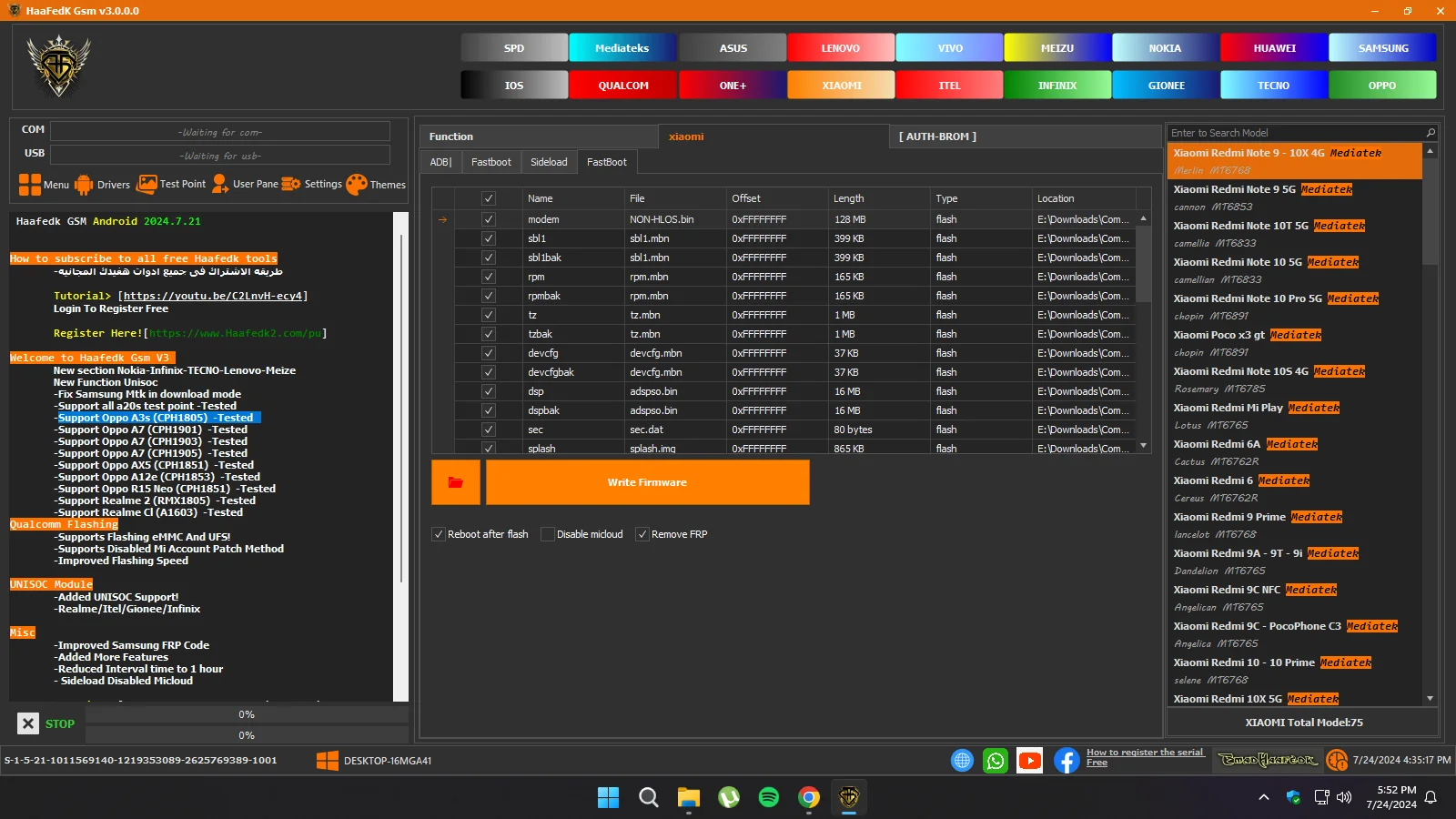Open the Drivers android icon
The image size is (1456, 819).
coord(84,185)
